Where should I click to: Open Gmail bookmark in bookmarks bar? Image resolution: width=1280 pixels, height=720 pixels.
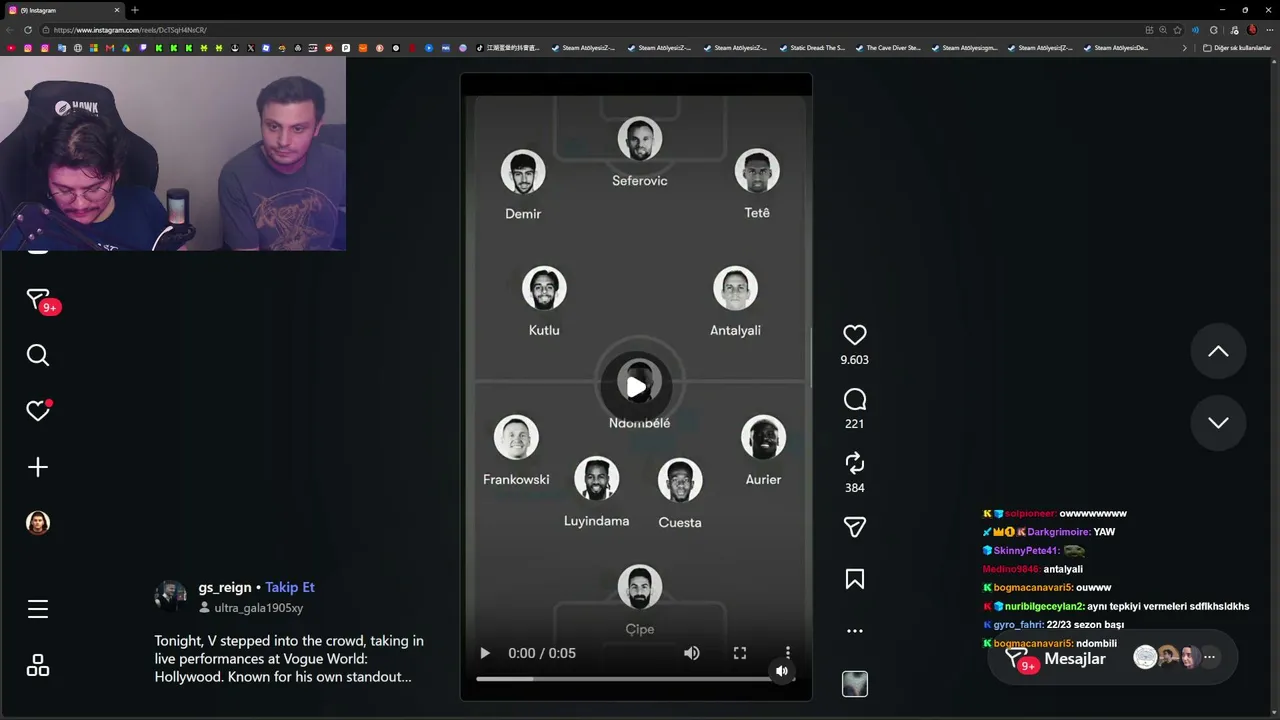pos(110,48)
